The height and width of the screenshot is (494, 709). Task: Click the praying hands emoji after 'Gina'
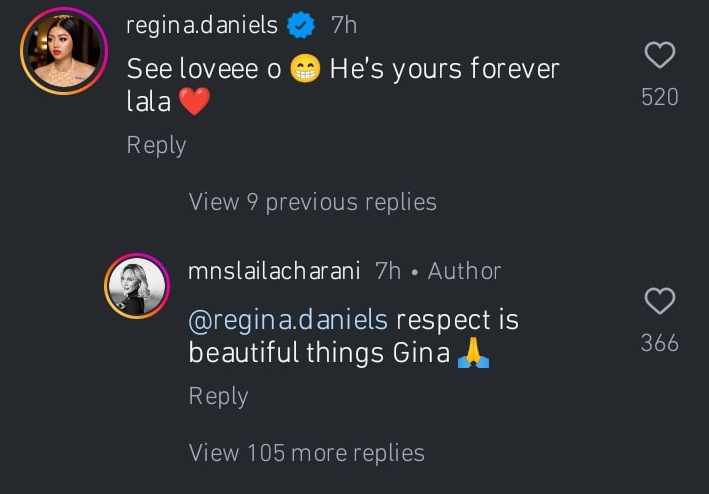click(472, 354)
